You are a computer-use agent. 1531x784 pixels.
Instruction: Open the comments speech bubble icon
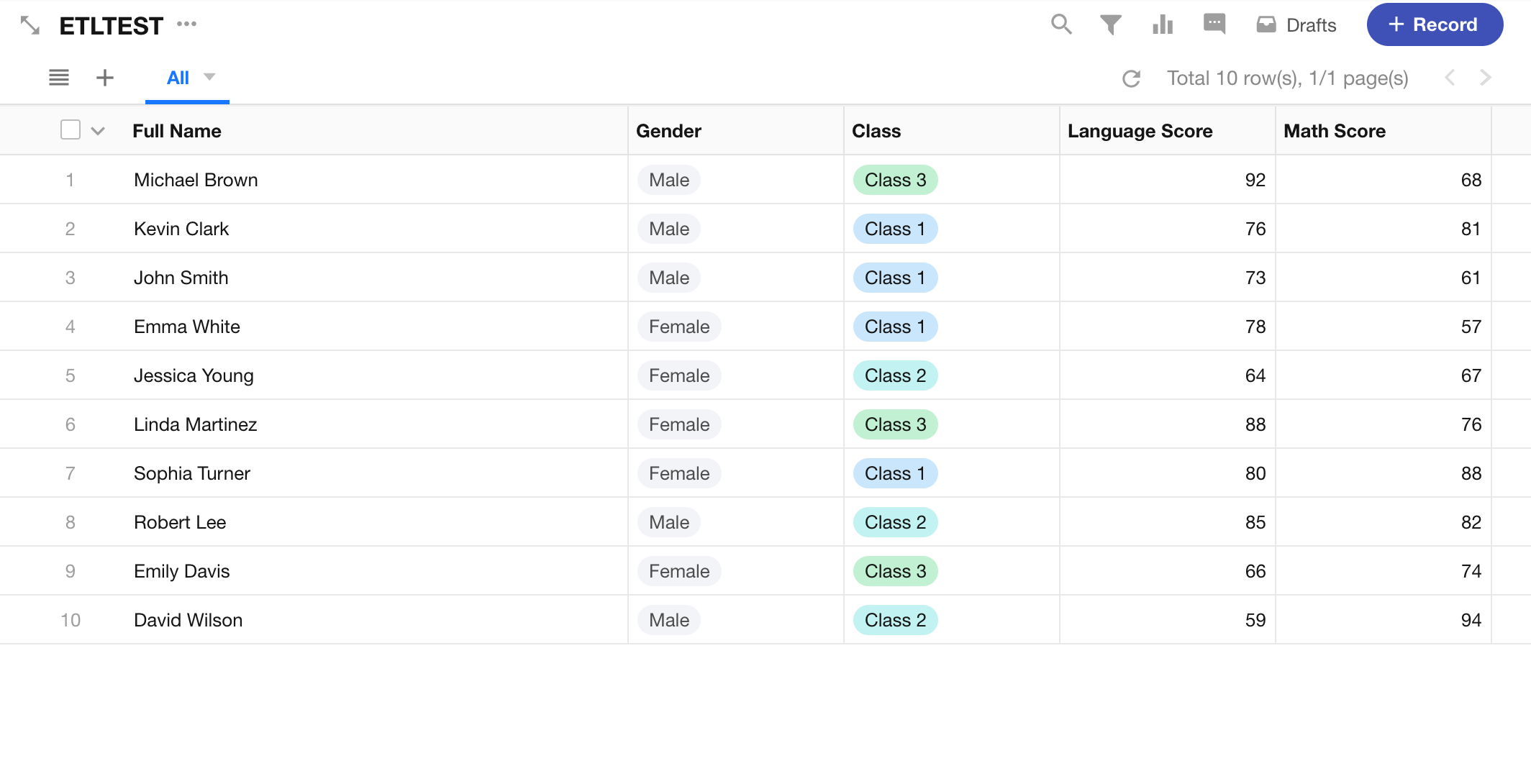[1214, 24]
